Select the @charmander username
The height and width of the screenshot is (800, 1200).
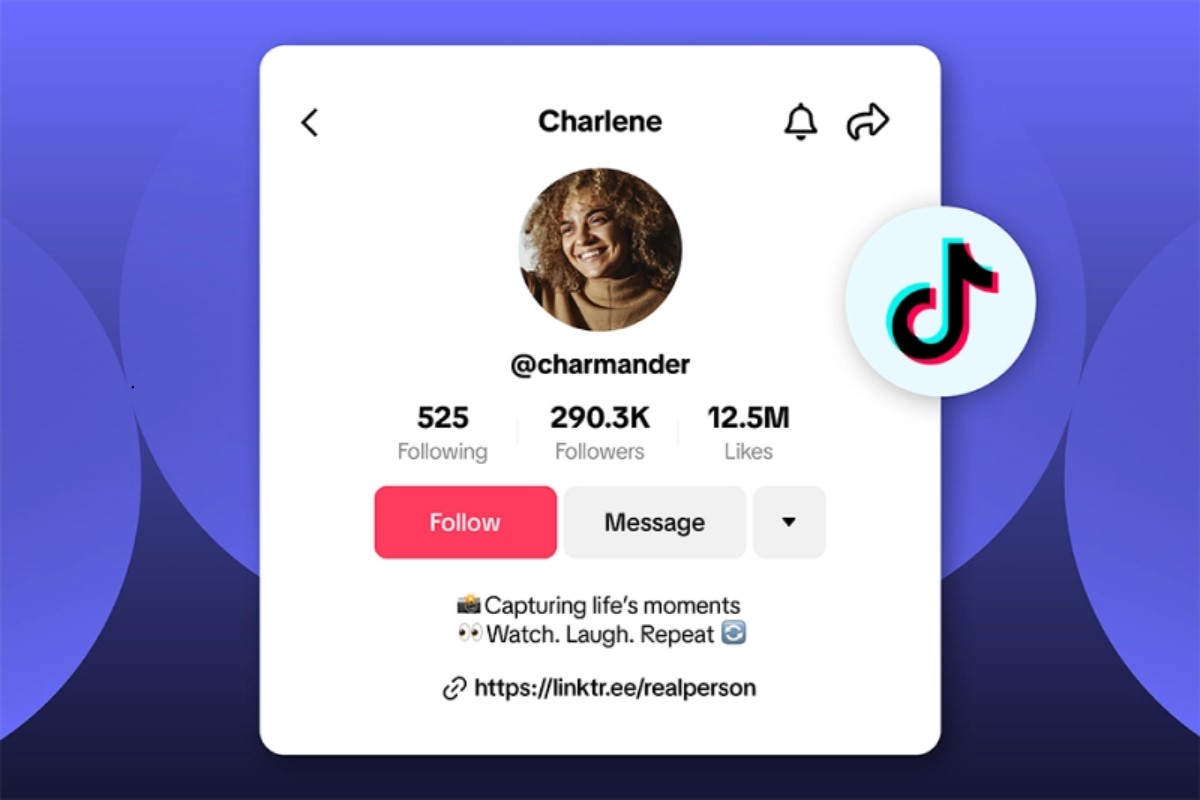pyautogui.click(x=600, y=364)
